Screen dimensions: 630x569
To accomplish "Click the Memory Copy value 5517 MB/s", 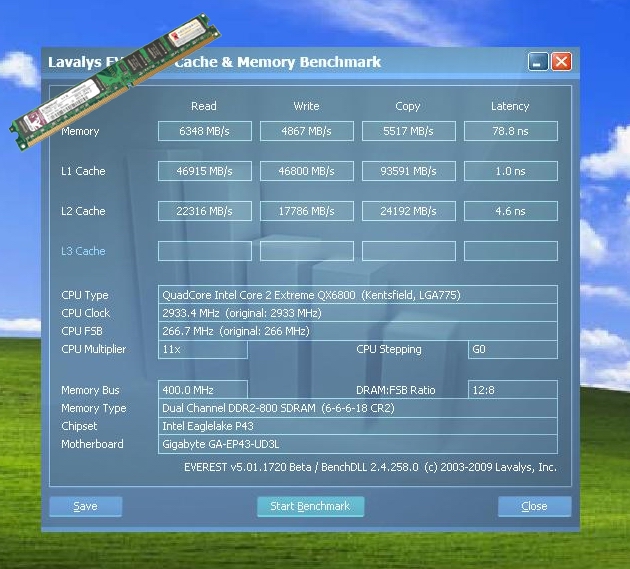I will 409,131.
